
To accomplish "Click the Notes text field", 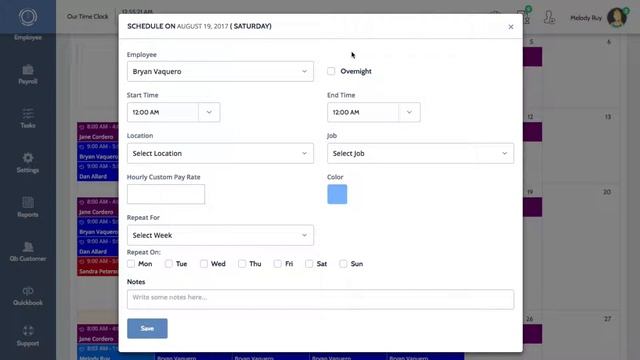I will [x=320, y=299].
